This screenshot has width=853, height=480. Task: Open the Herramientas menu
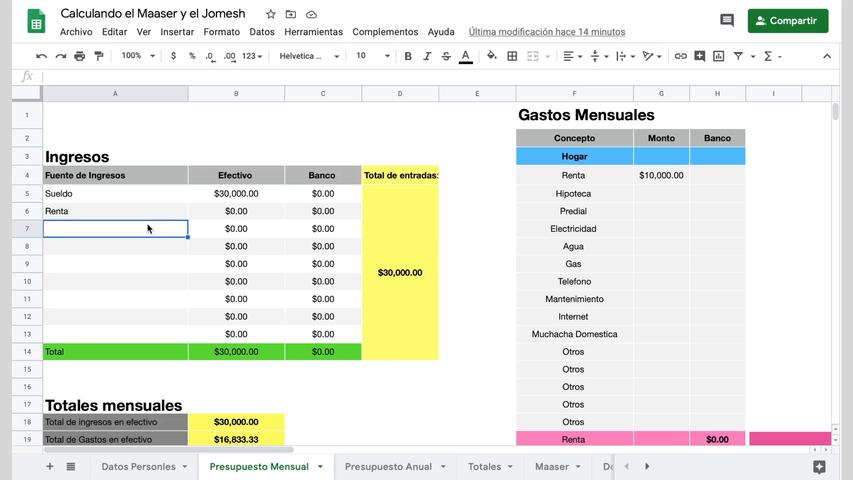(313, 32)
